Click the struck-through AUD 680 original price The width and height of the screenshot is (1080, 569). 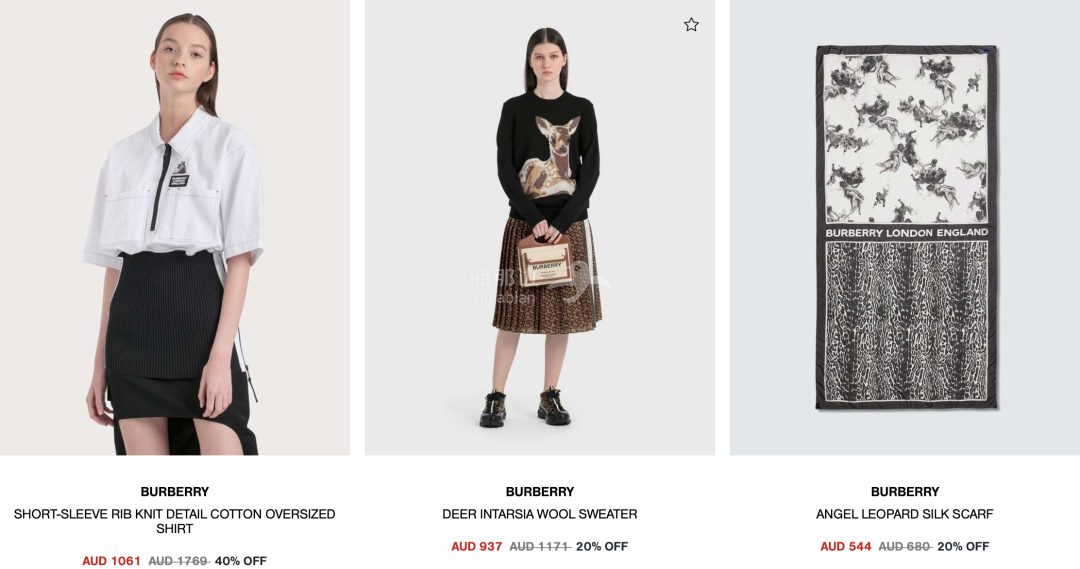[905, 546]
